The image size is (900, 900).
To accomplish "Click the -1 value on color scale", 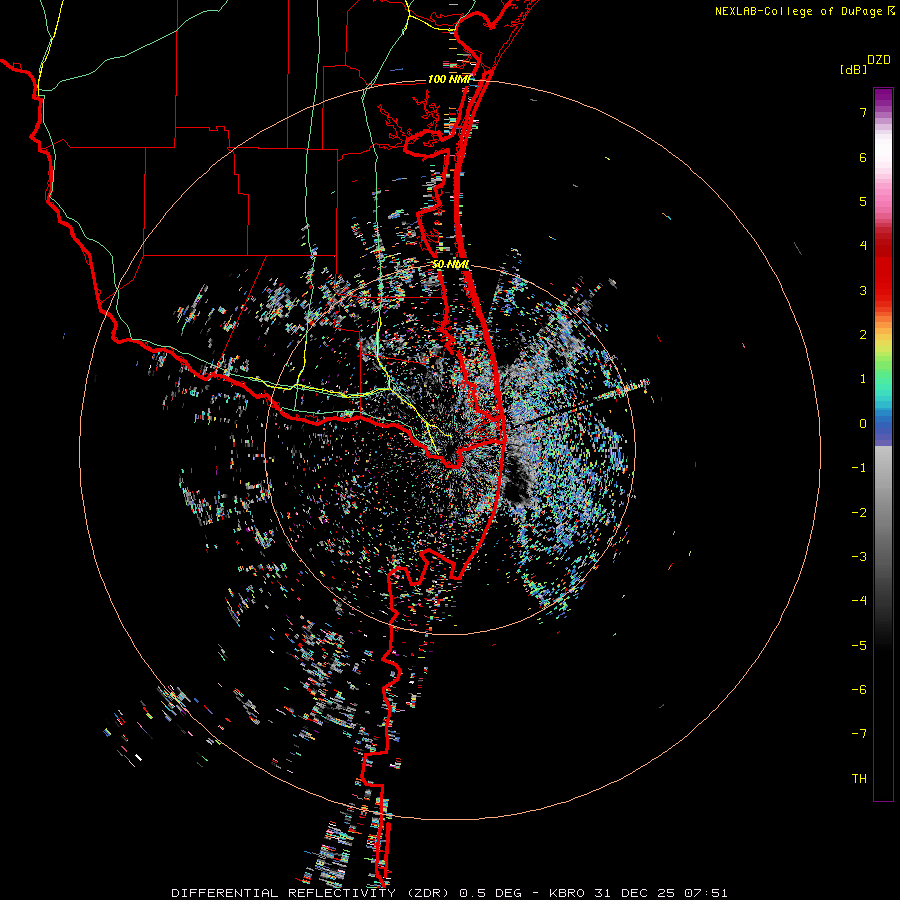I will pyautogui.click(x=859, y=468).
